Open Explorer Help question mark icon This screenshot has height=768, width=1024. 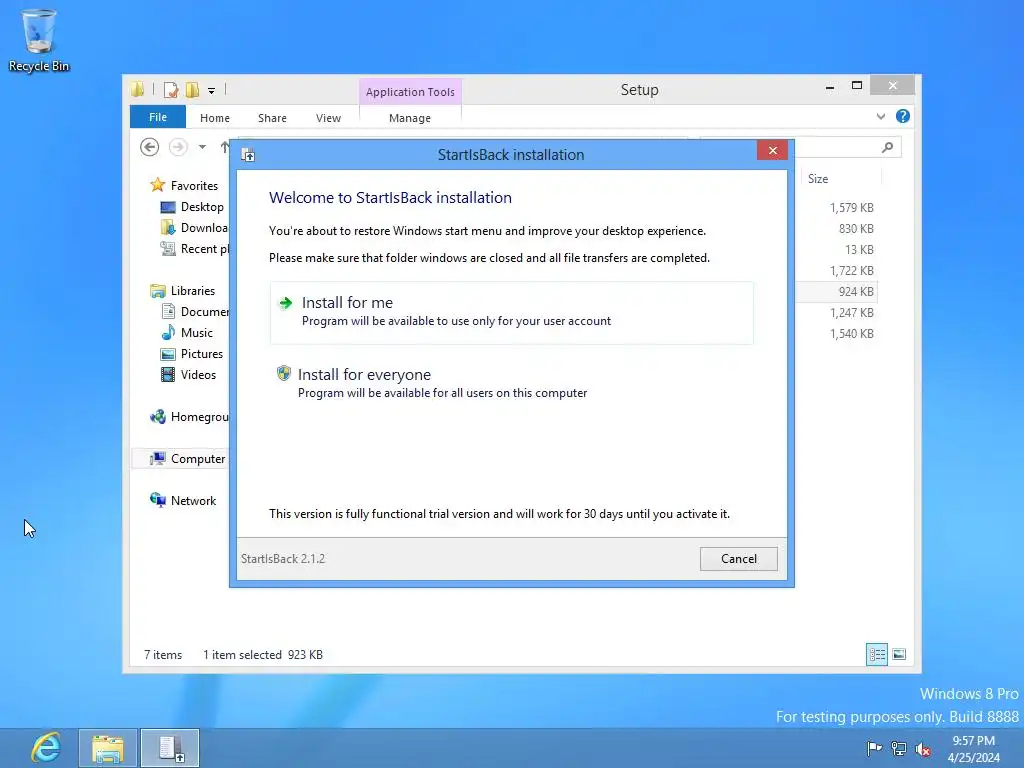[903, 116]
